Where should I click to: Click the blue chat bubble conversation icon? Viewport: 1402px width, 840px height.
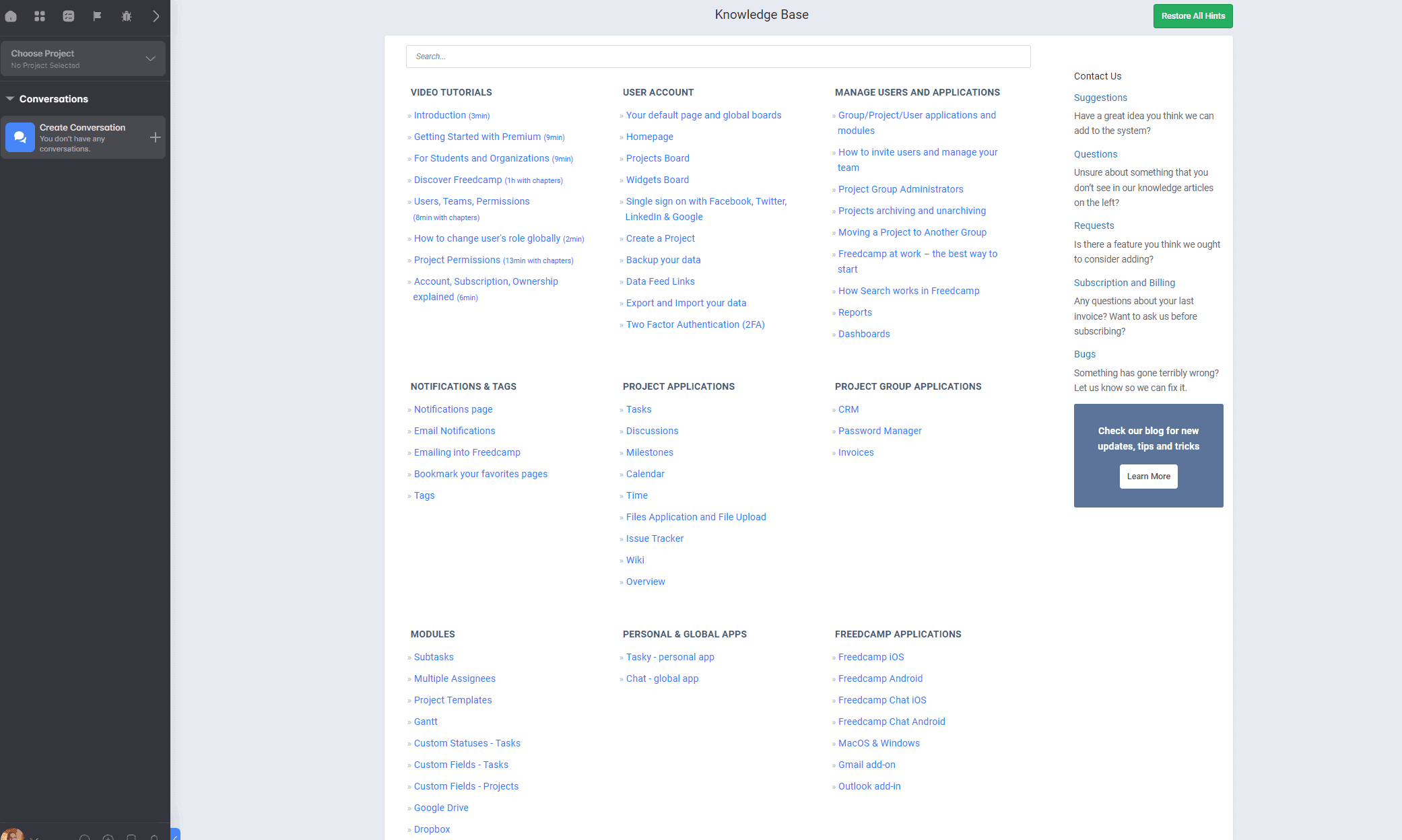20,137
